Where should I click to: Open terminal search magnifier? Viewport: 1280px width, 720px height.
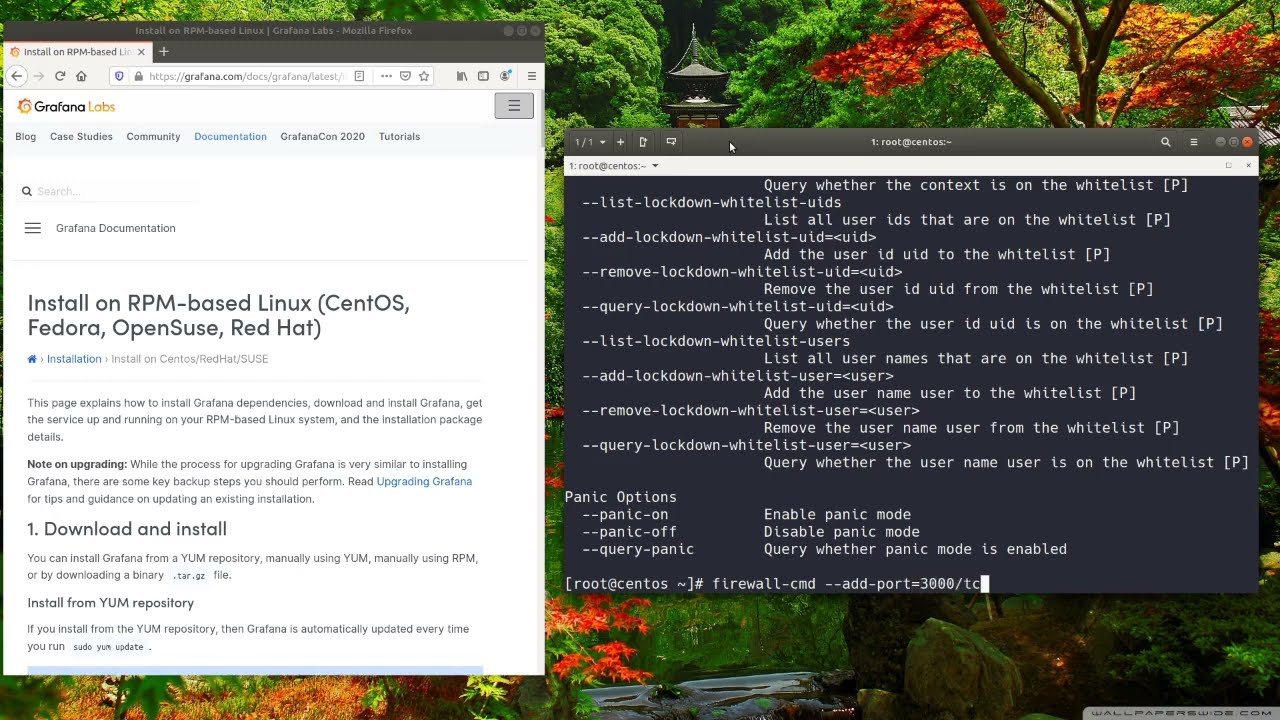1165,142
